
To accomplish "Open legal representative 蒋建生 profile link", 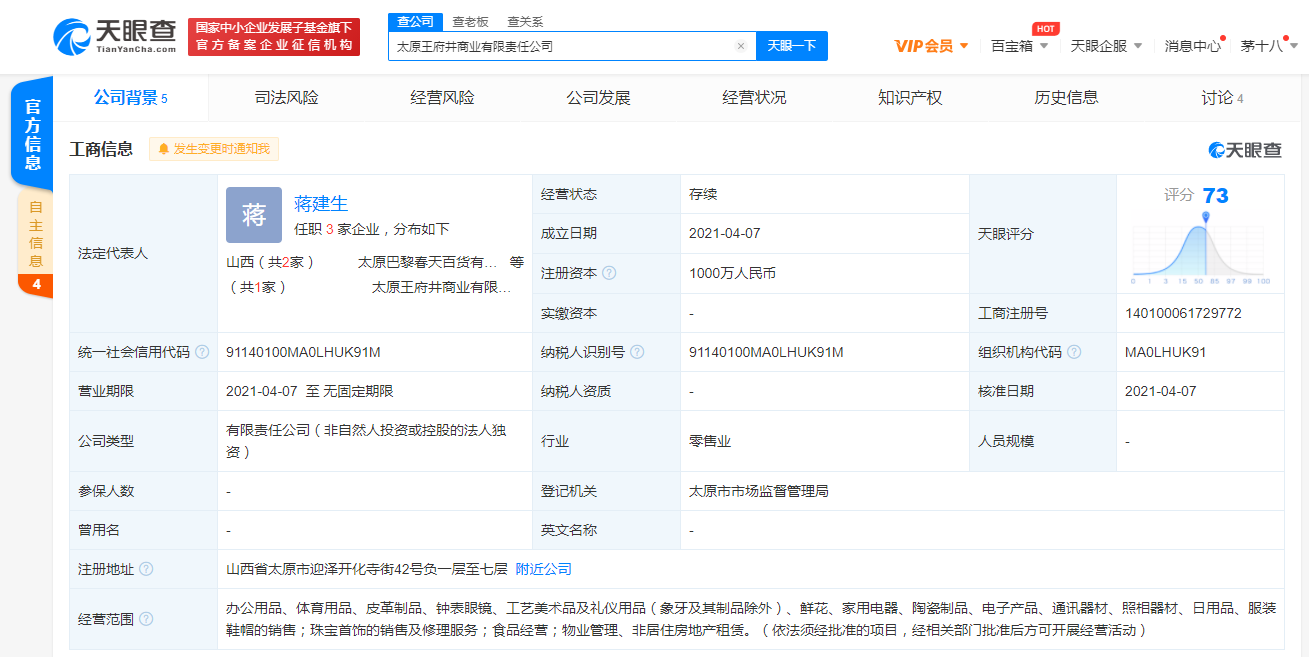I will pyautogui.click(x=321, y=204).
